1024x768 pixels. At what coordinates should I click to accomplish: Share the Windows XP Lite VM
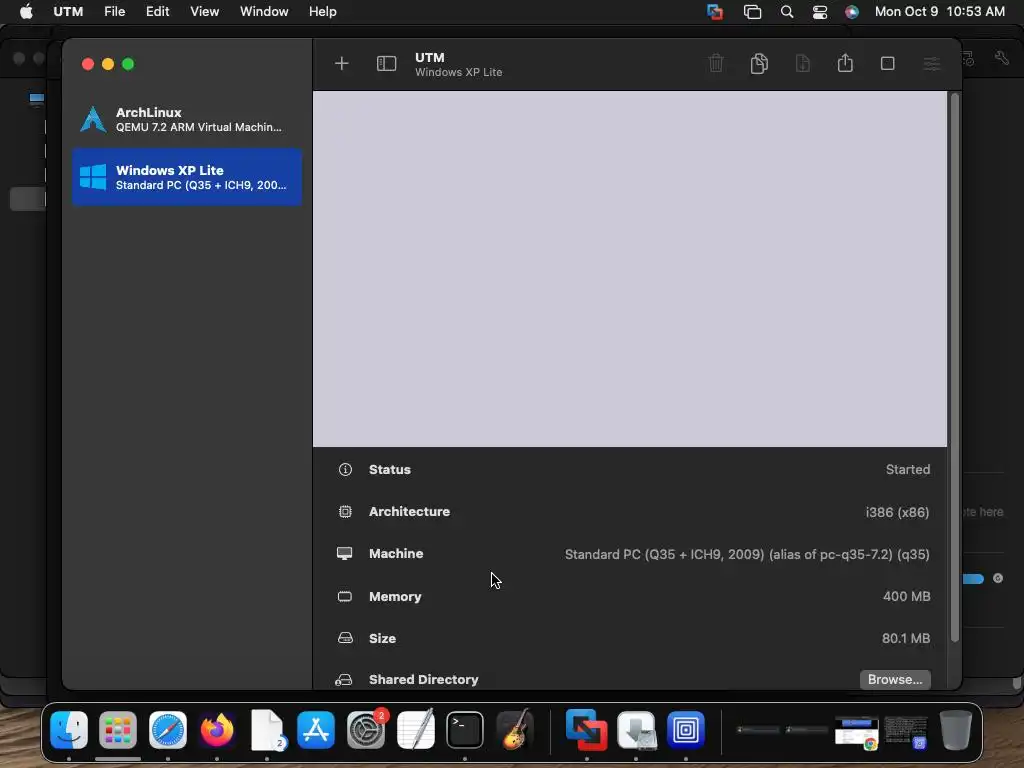(845, 63)
